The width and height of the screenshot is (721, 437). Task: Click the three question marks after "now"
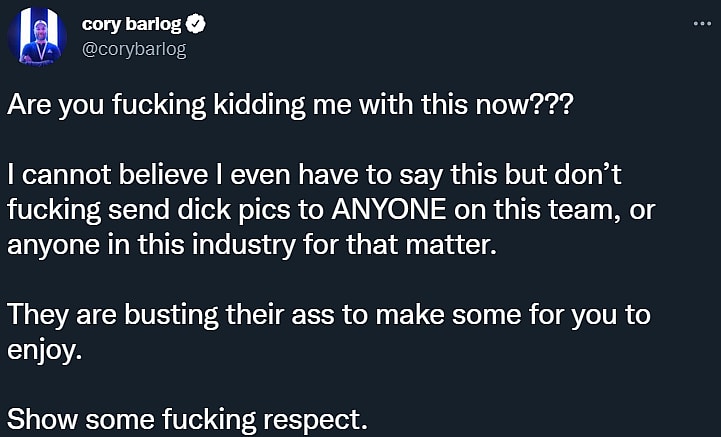click(554, 107)
